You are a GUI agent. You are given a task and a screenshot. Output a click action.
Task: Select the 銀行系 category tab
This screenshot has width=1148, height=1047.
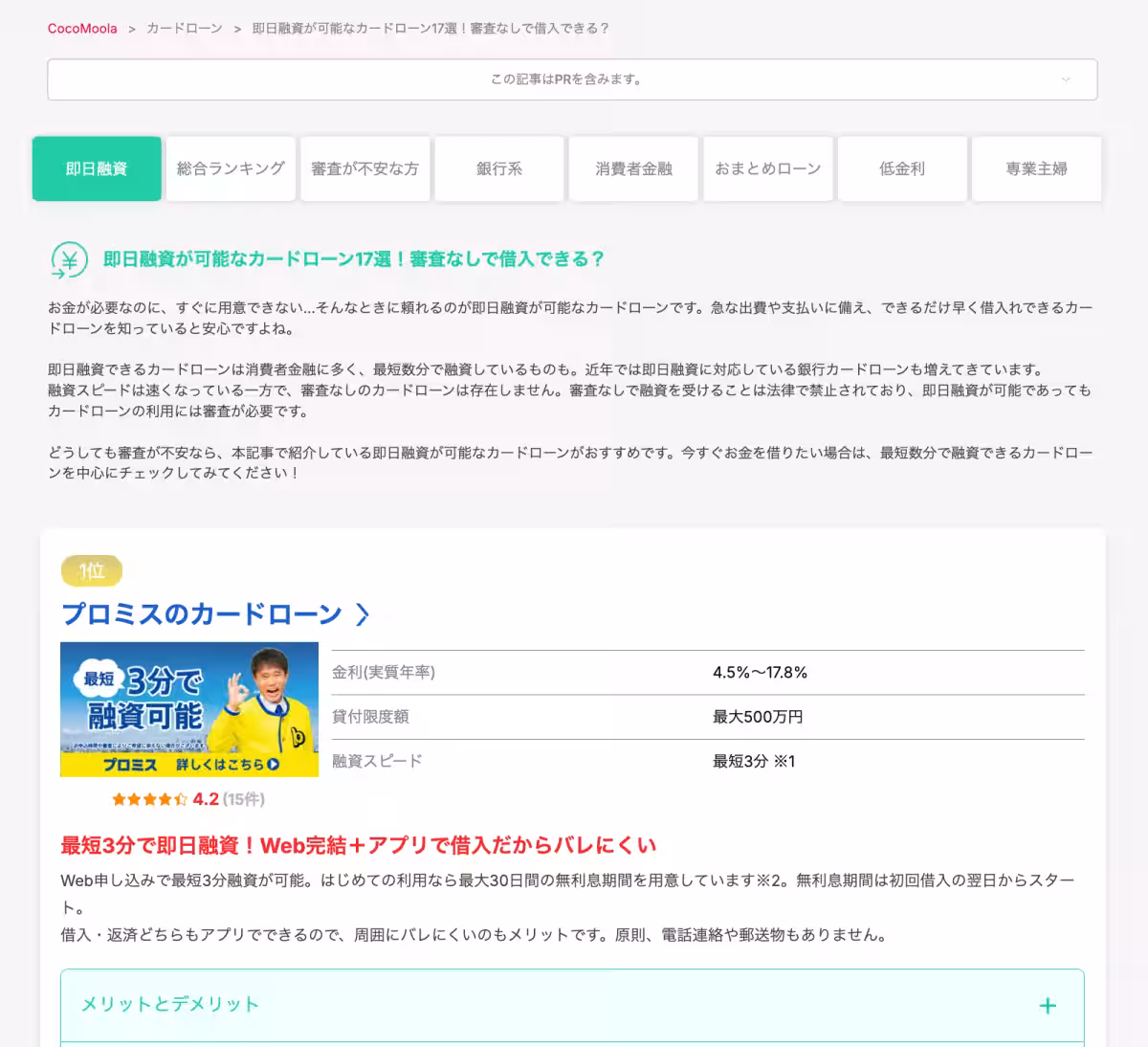498,168
